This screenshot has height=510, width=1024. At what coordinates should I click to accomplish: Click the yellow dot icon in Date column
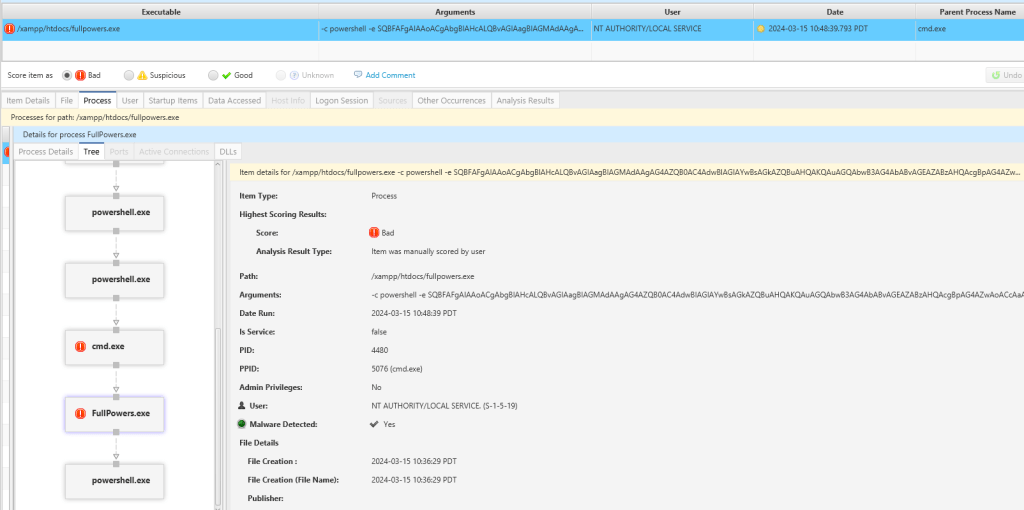coord(761,29)
